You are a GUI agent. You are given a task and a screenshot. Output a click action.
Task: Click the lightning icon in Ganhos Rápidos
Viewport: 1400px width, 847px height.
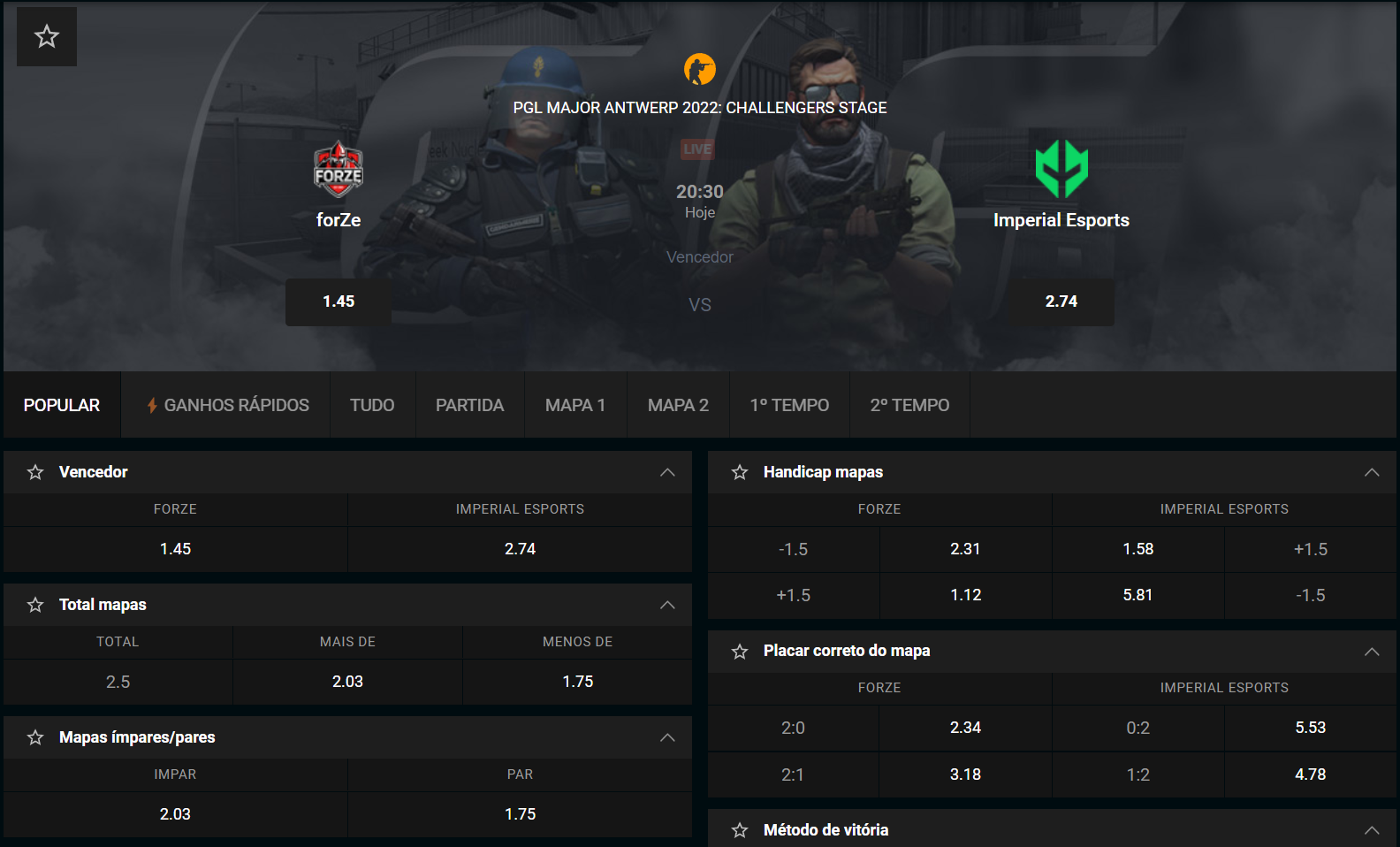152,405
